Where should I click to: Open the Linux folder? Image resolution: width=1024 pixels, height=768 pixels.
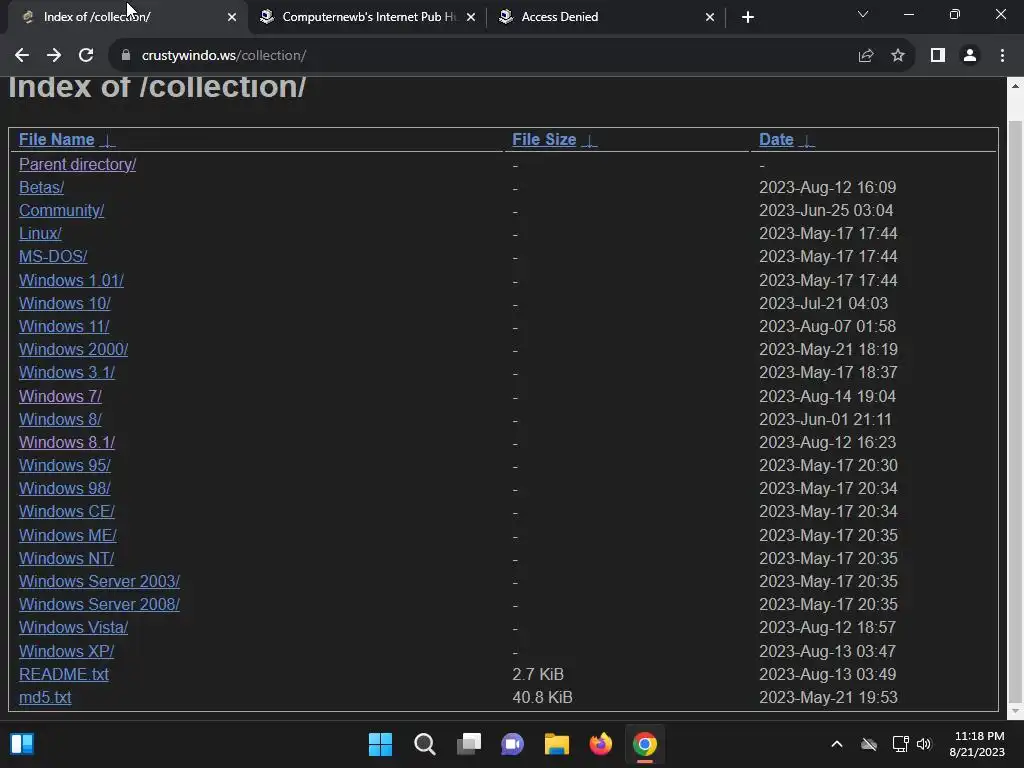pos(40,233)
